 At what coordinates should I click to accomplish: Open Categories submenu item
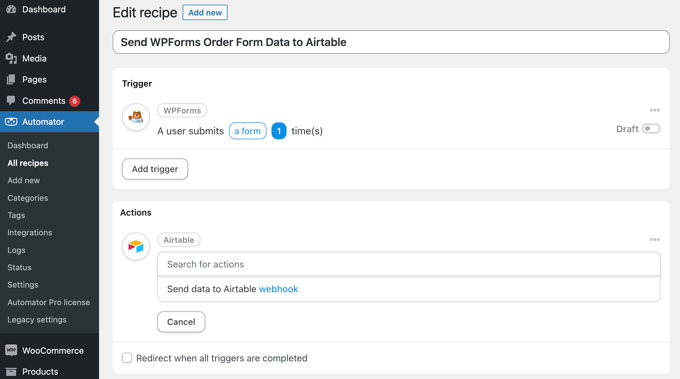(x=28, y=198)
